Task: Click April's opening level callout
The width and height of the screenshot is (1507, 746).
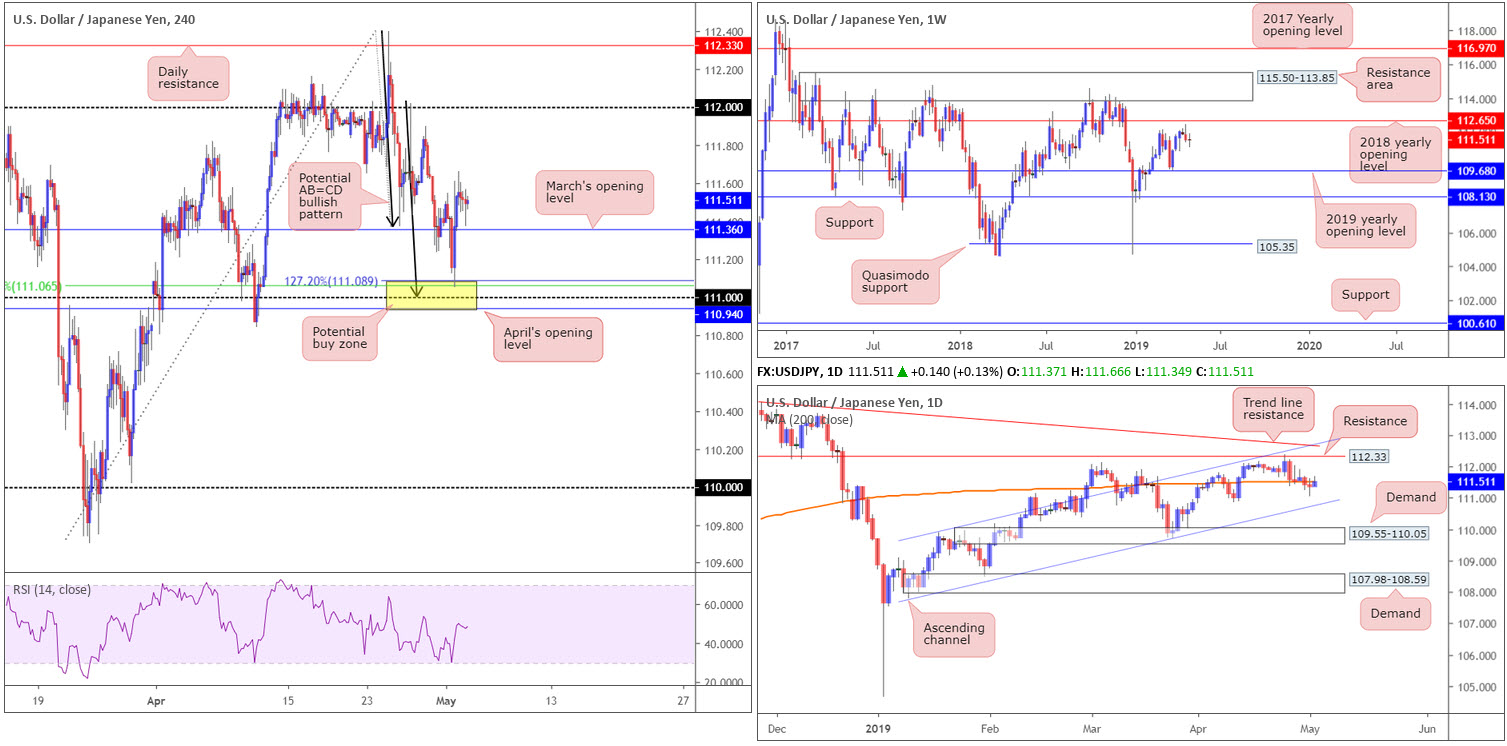Action: (545, 340)
